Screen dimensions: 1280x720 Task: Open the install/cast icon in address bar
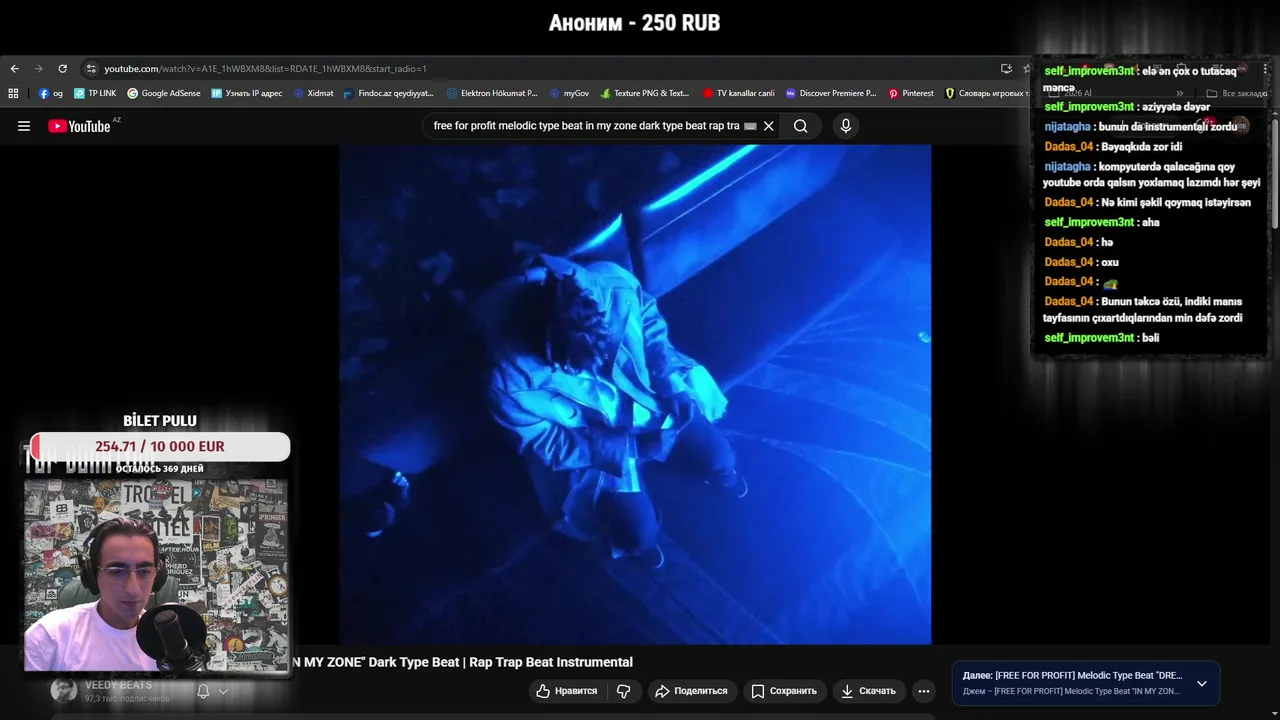tap(1006, 69)
